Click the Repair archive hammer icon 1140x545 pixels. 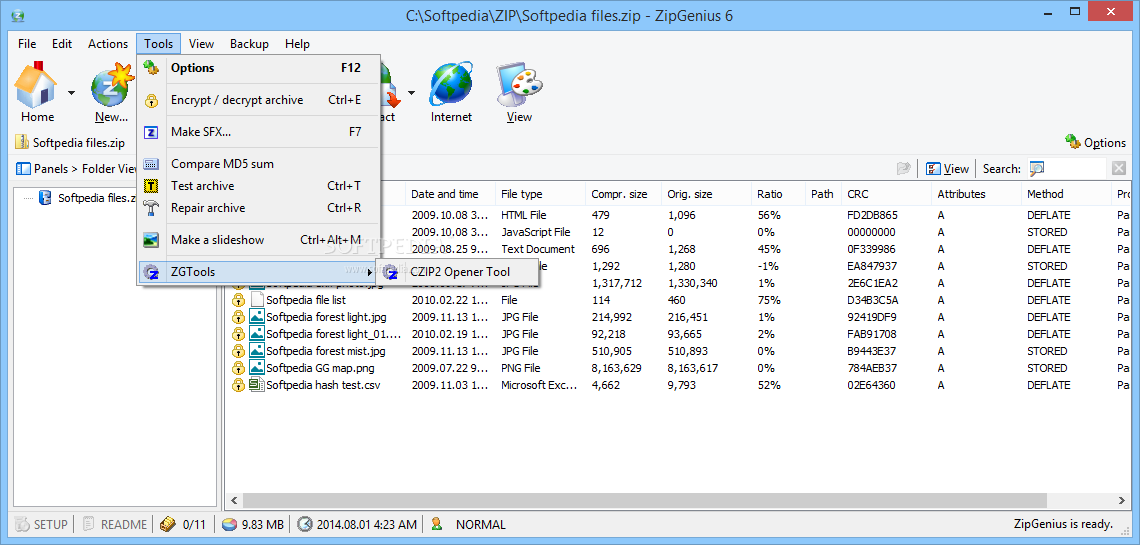(151, 208)
